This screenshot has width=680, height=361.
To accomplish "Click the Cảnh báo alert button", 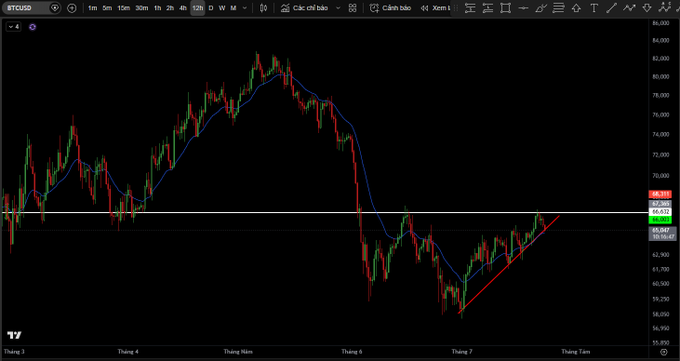I will click(390, 8).
